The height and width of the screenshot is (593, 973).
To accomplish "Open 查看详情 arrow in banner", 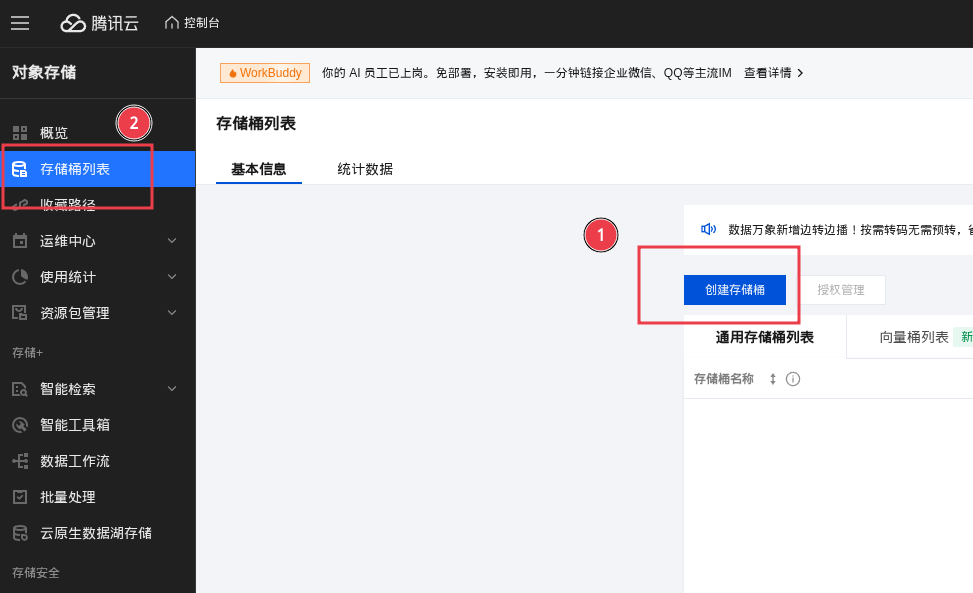I will coord(800,73).
